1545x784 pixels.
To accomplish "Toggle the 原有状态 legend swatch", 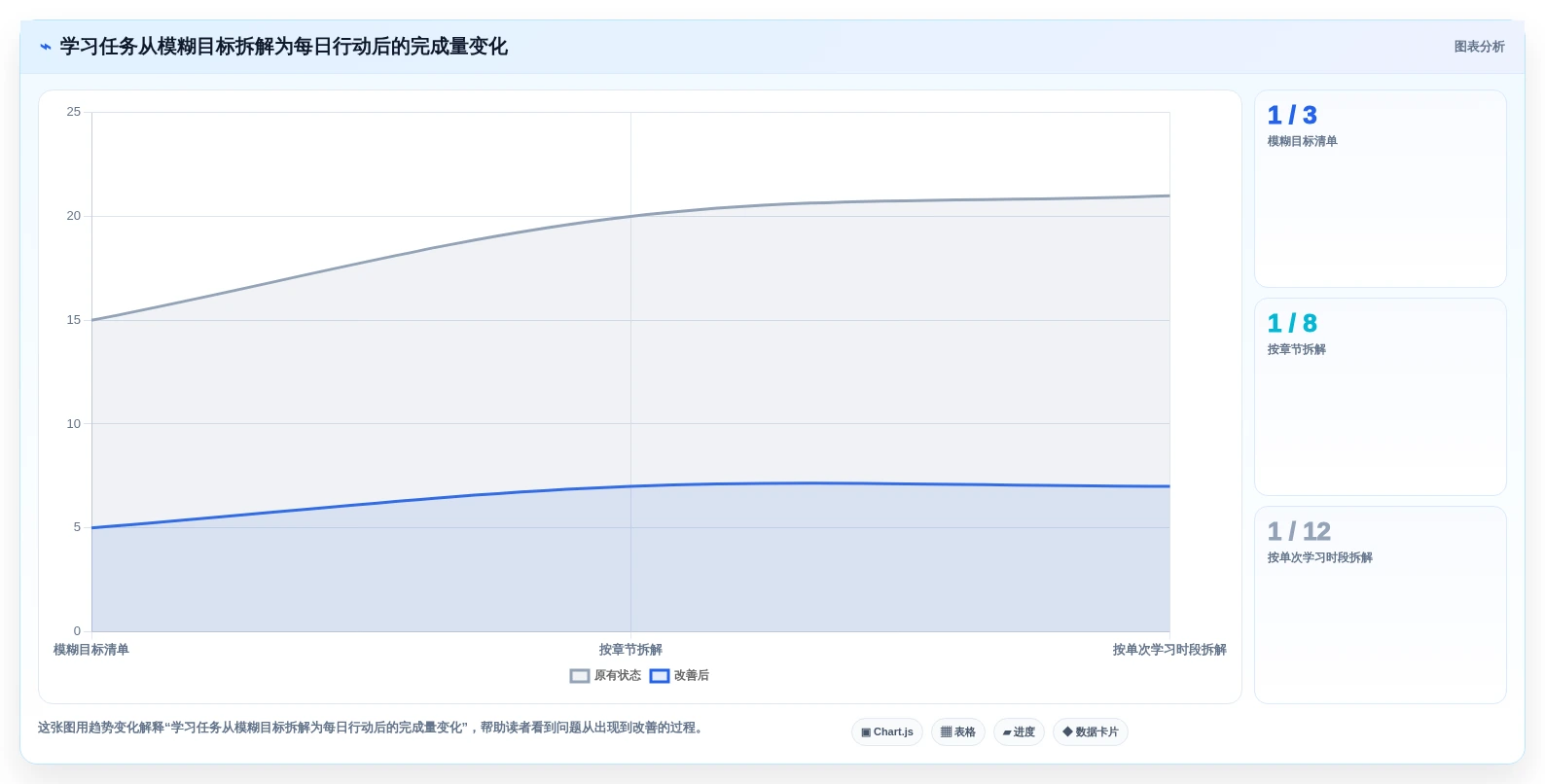I will point(580,676).
